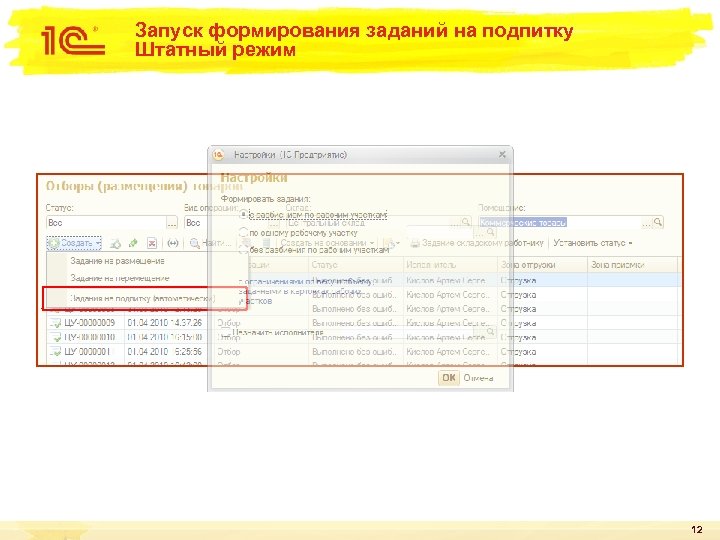Select the row ЦУ-00000009

363,323
